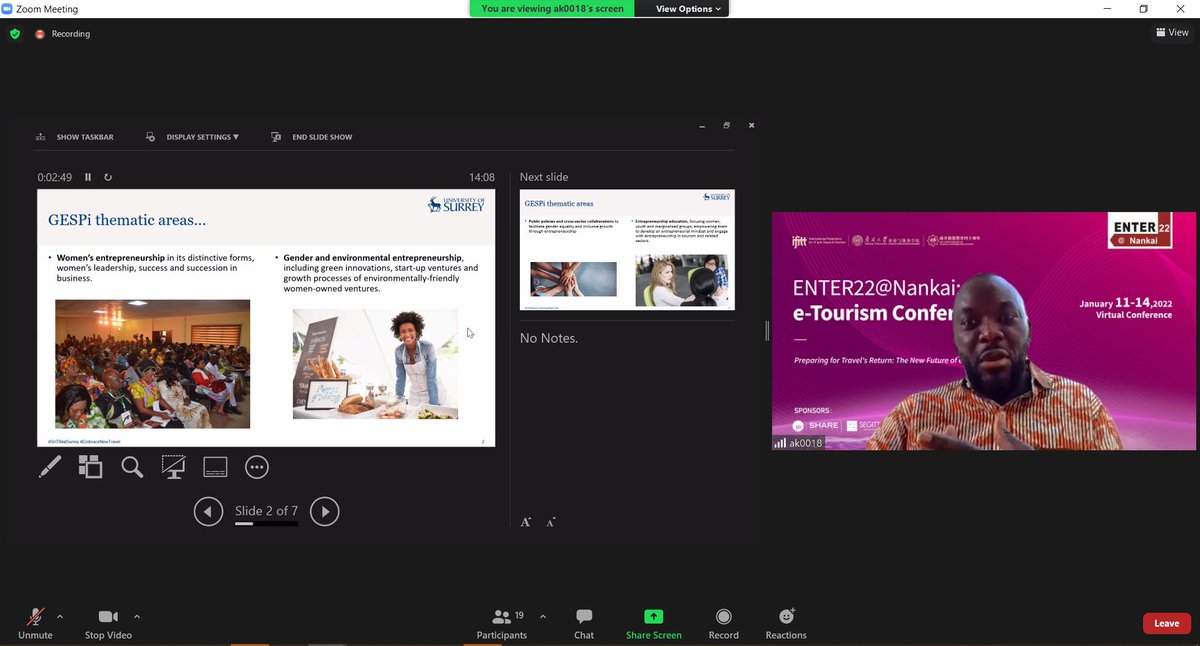Click Show Taskbar in presenter view

coord(74,137)
